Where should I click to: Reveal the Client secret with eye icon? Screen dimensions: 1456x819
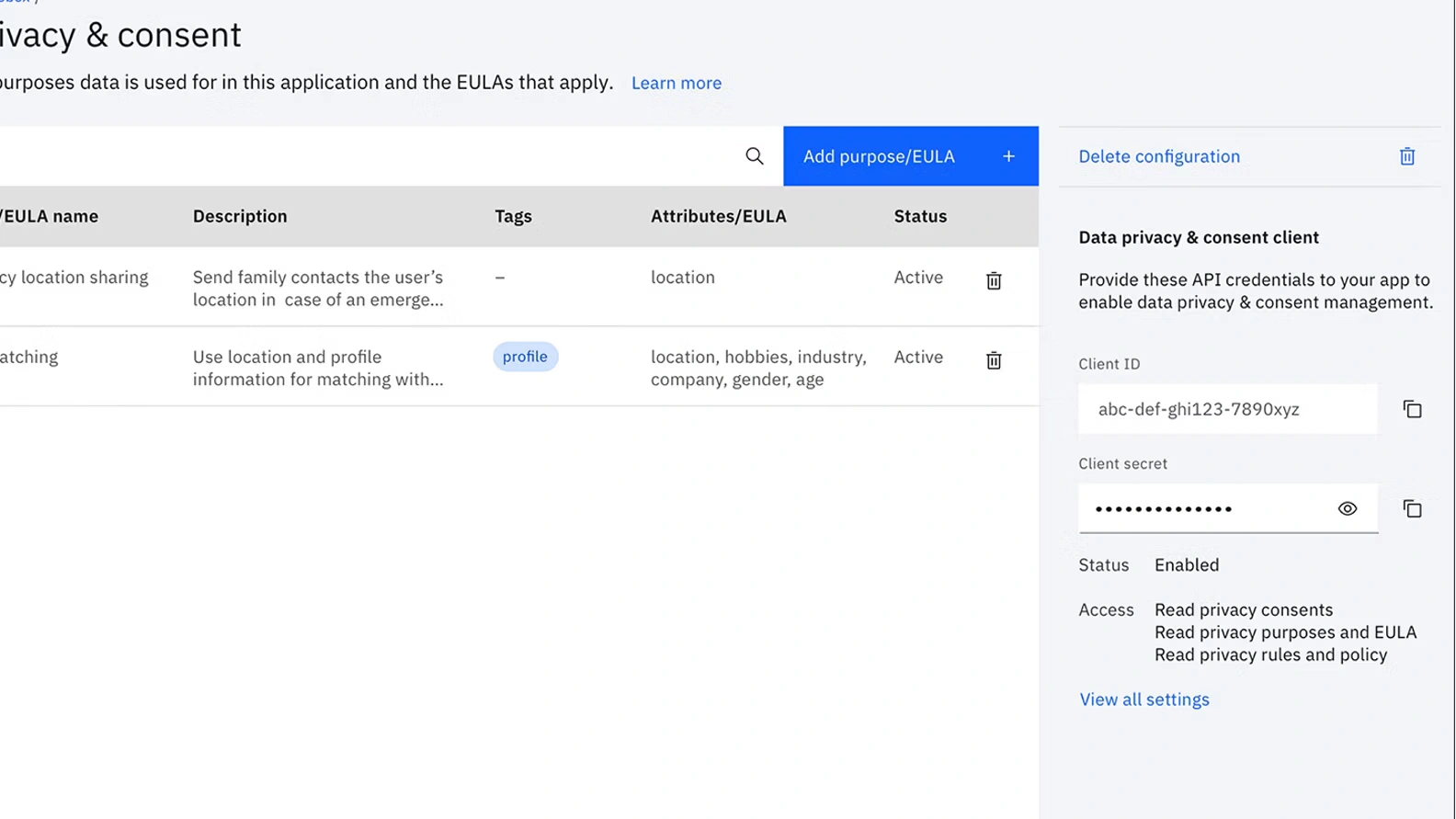1347,509
